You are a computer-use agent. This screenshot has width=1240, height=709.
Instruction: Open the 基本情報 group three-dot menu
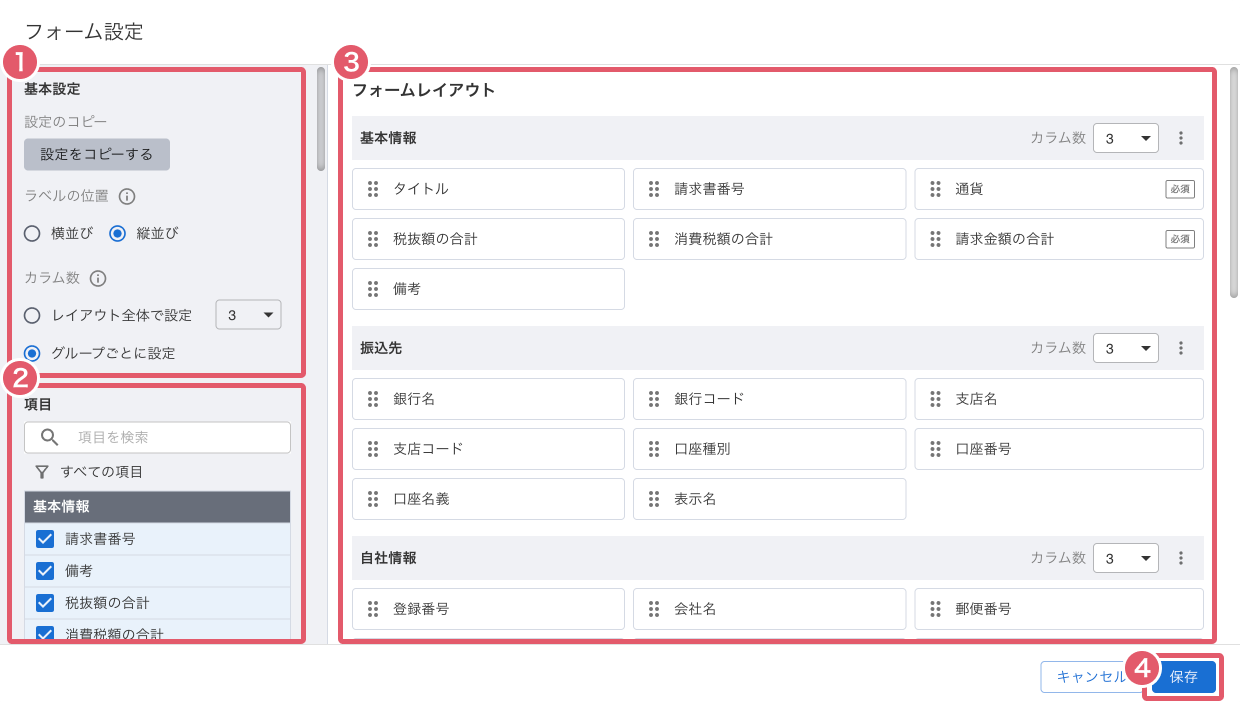1181,138
